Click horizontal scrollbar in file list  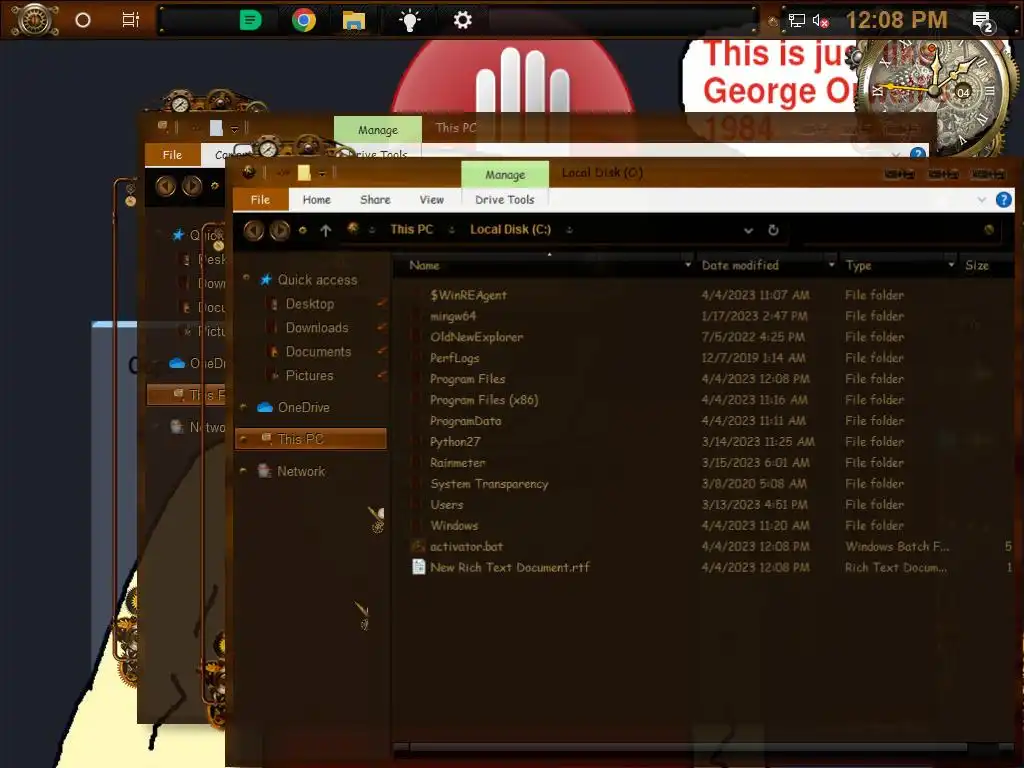pyautogui.click(x=688, y=747)
